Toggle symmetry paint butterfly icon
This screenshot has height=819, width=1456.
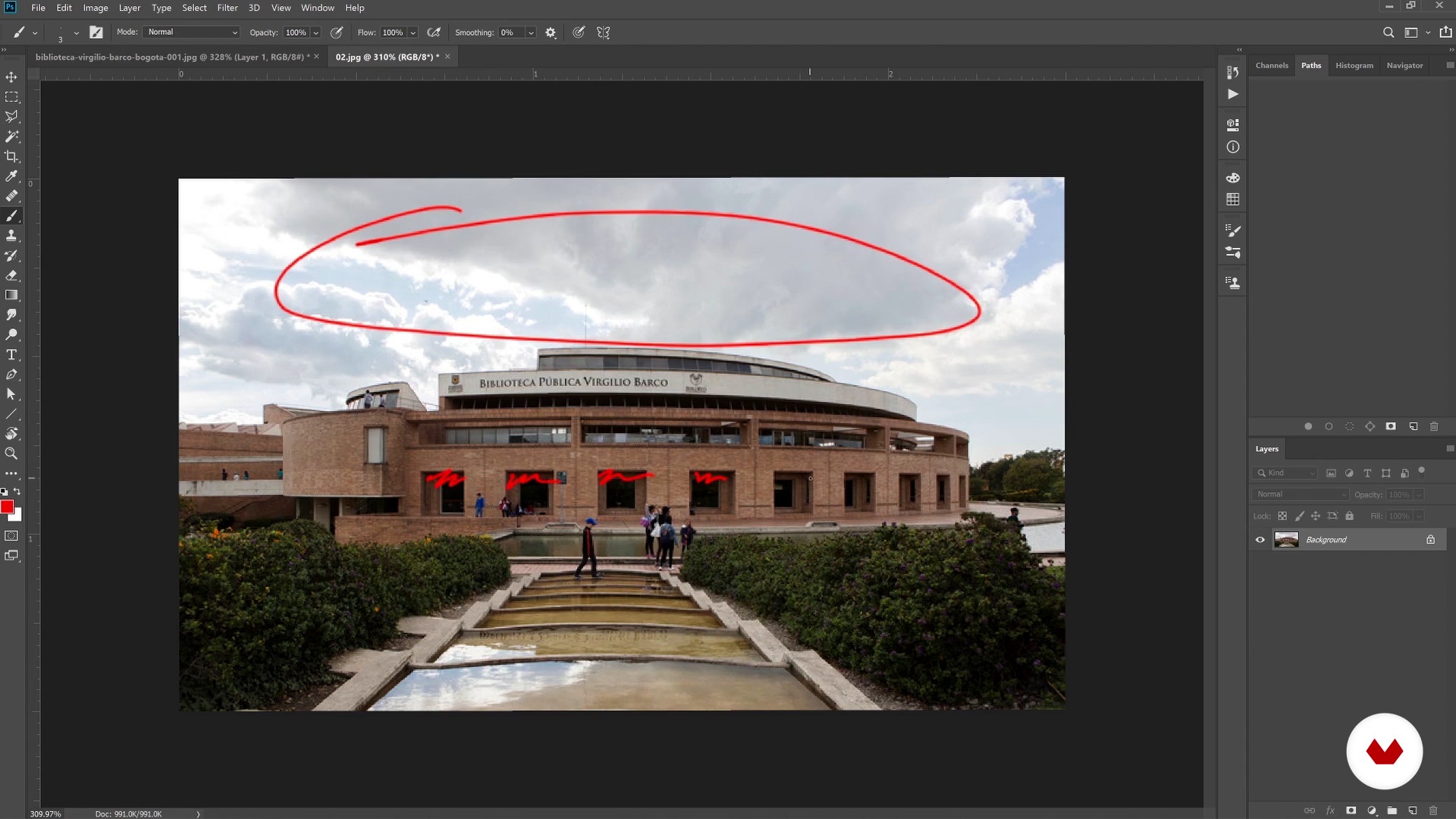[x=604, y=33]
